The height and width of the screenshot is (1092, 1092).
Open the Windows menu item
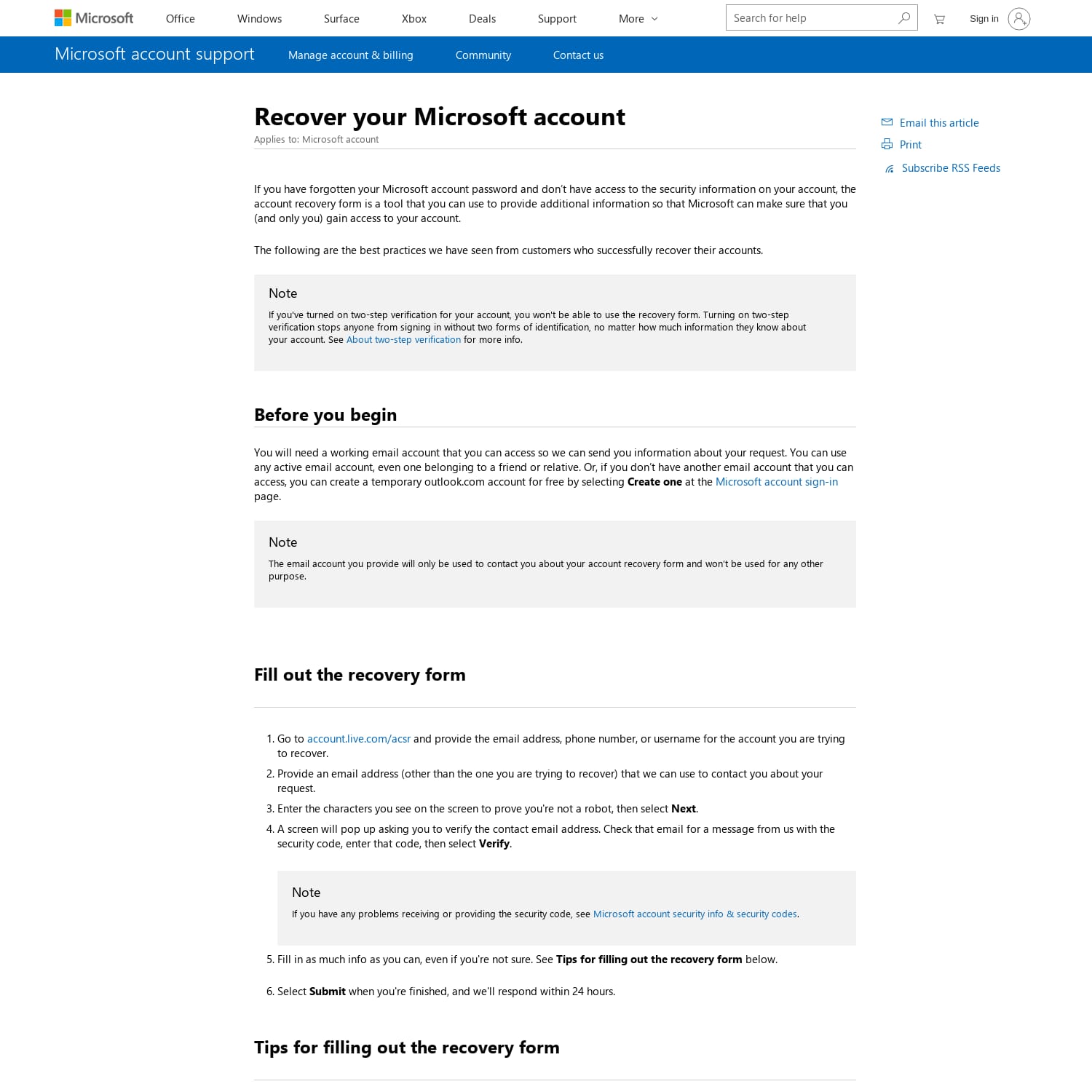point(259,19)
